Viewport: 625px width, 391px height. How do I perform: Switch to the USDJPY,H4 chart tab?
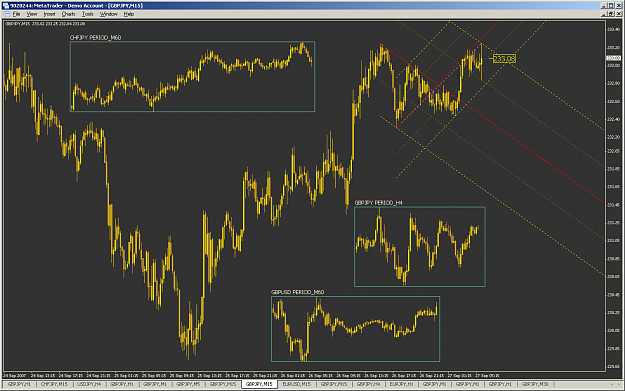(x=88, y=384)
